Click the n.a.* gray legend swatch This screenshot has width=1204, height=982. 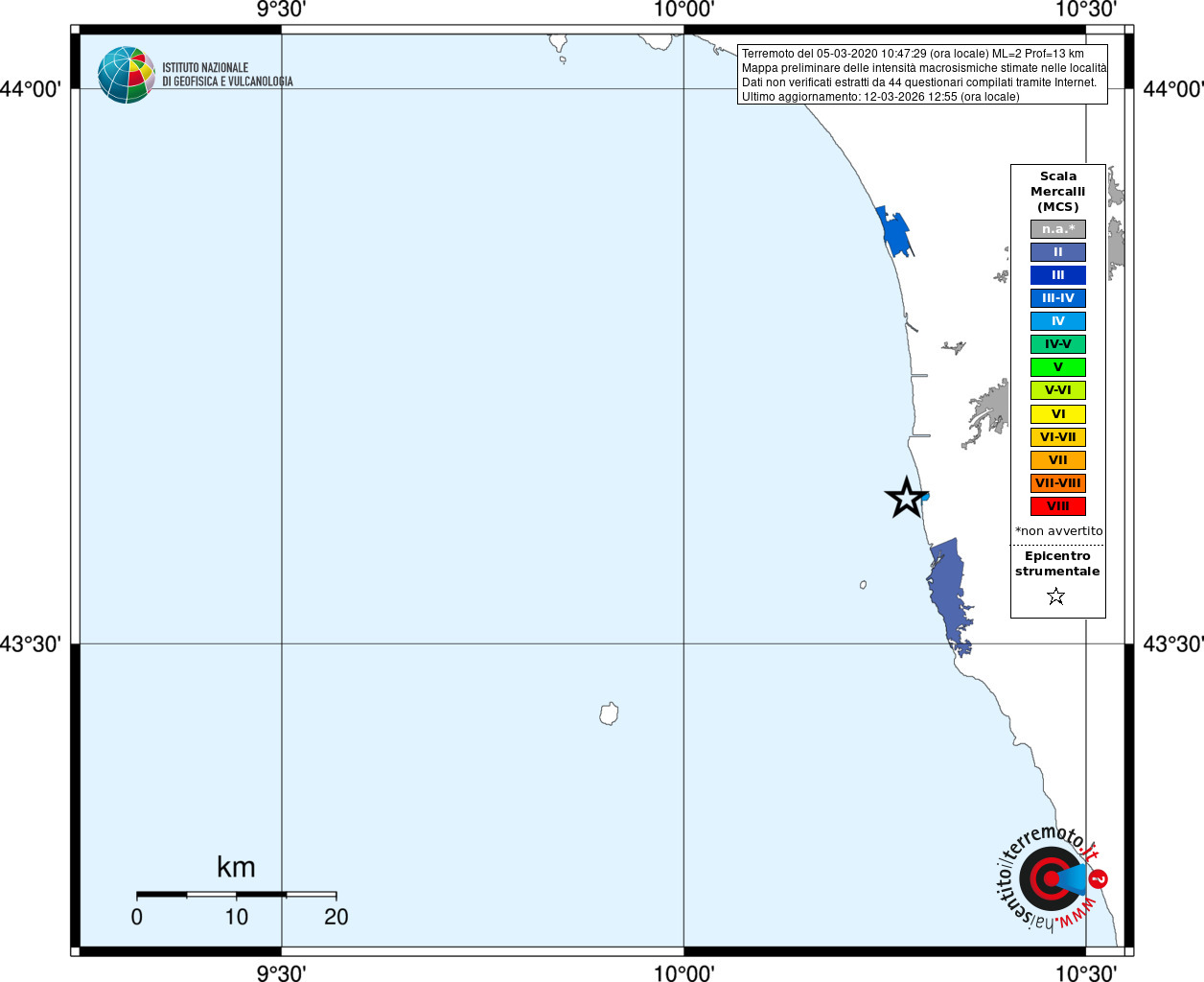tap(1058, 229)
